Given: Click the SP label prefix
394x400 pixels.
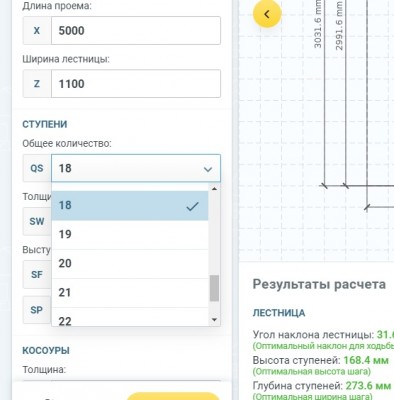Looking at the screenshot, I should pos(37,310).
